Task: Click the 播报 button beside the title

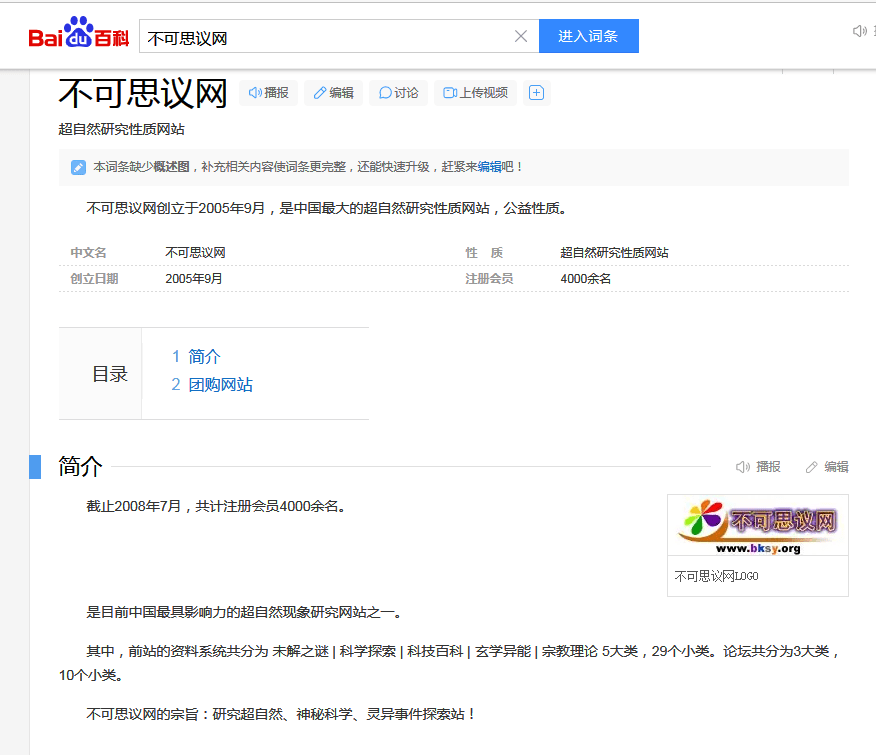Action: (x=268, y=93)
